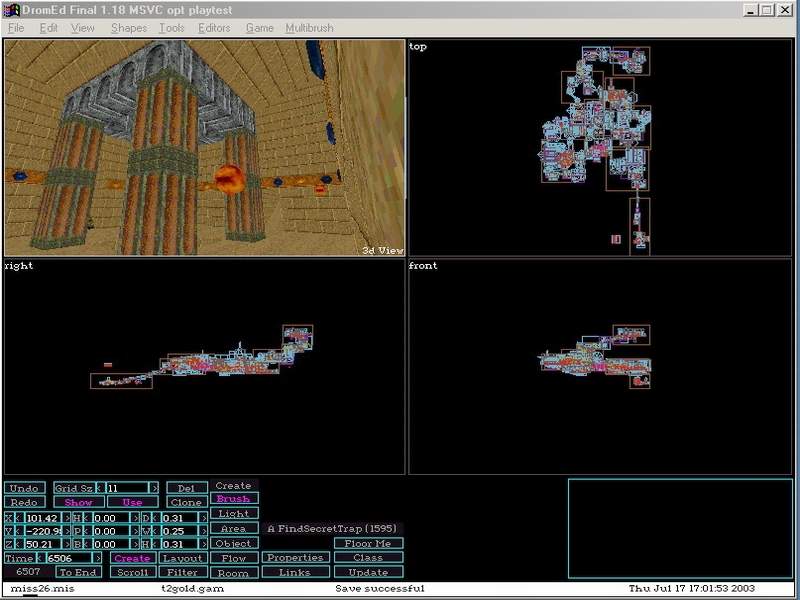Viewport: 800px width, 600px height.
Task: Select Flow creation type
Action: [234, 558]
